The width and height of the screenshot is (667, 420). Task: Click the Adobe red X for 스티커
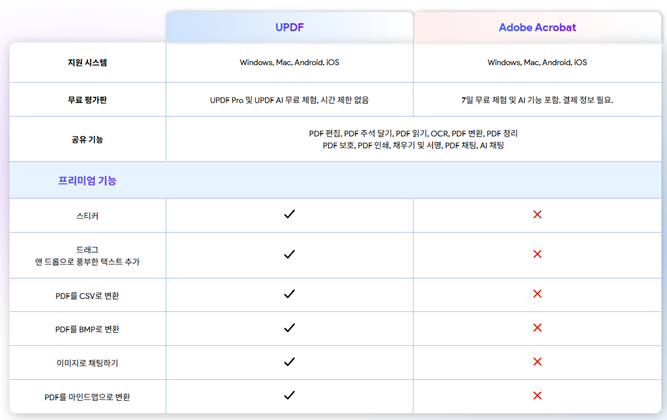[537, 214]
